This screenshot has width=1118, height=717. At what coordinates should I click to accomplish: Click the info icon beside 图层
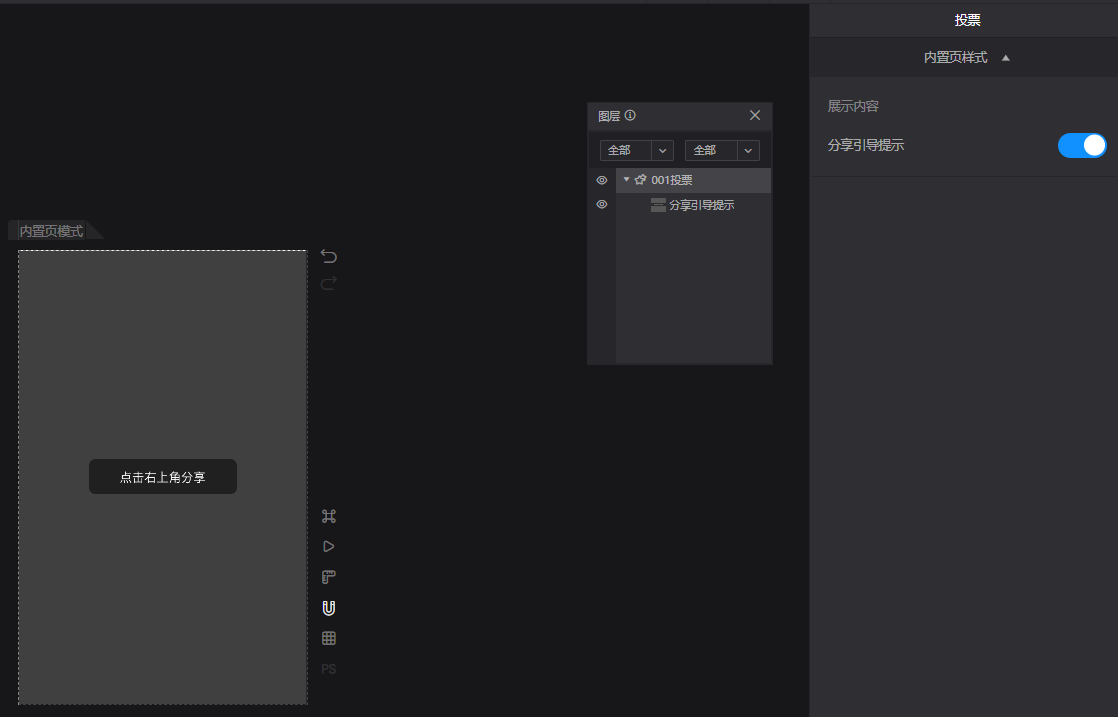tap(630, 115)
